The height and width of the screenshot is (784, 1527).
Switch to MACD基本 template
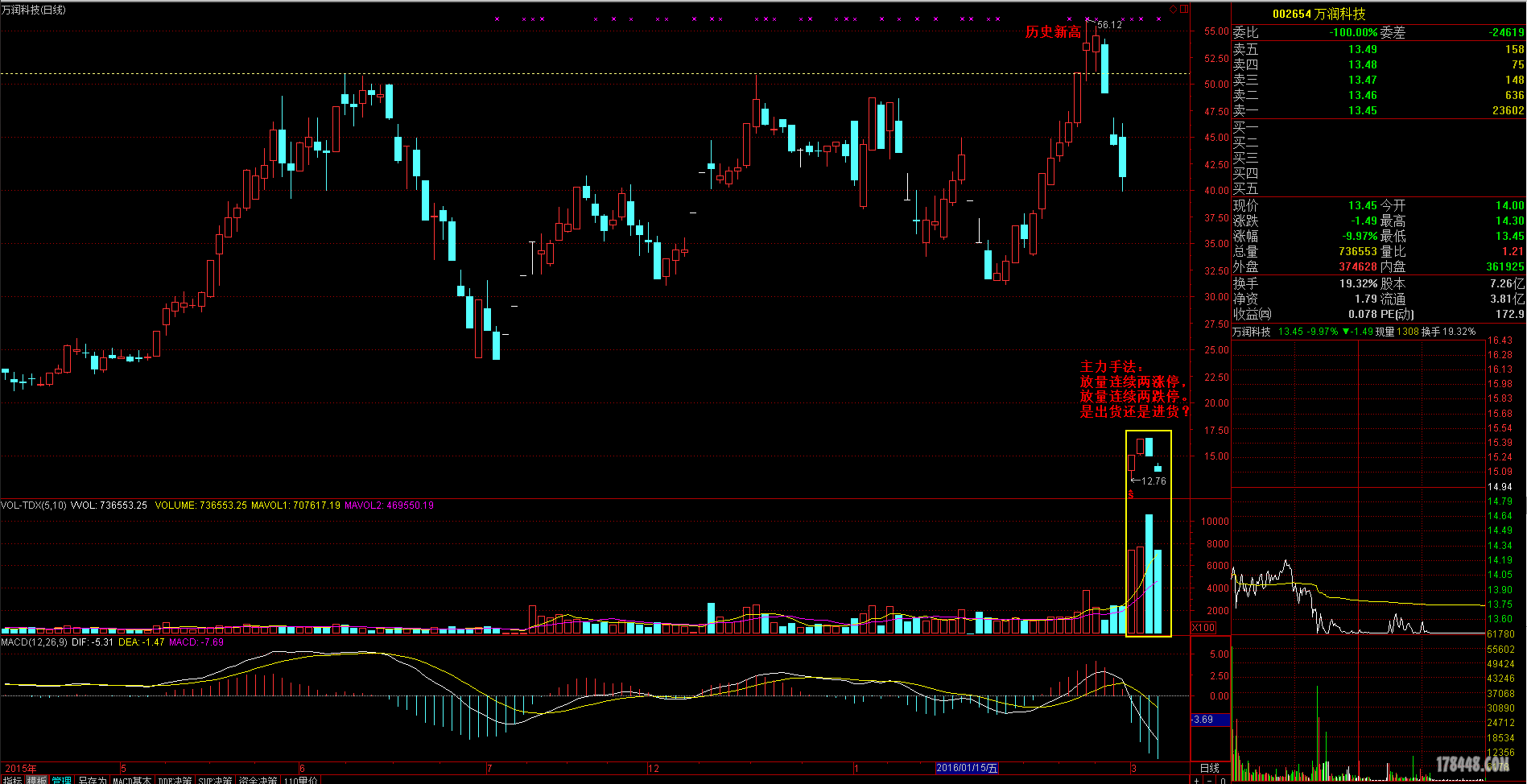pos(132,780)
